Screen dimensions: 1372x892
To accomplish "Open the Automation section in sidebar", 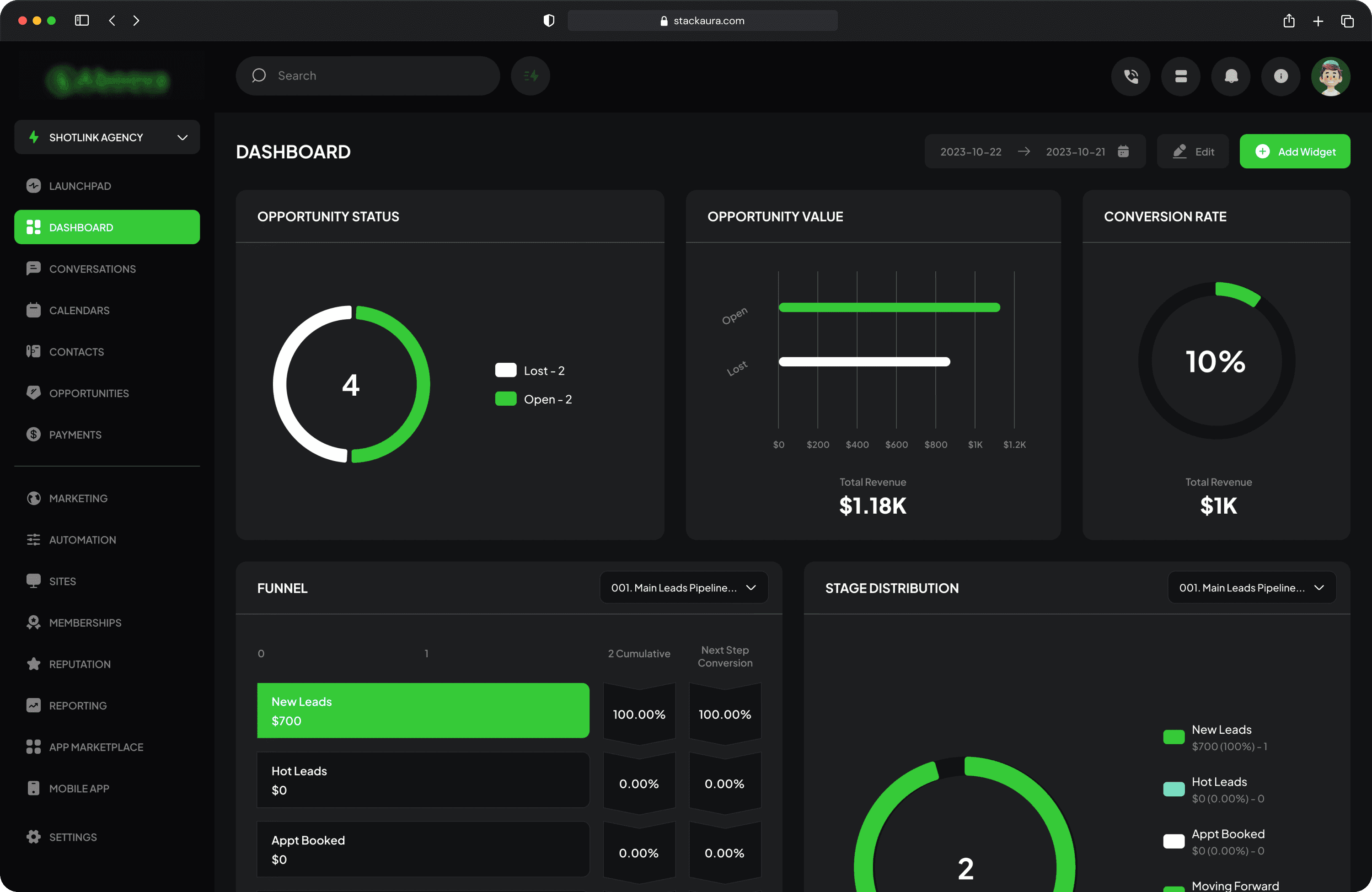I will click(82, 540).
